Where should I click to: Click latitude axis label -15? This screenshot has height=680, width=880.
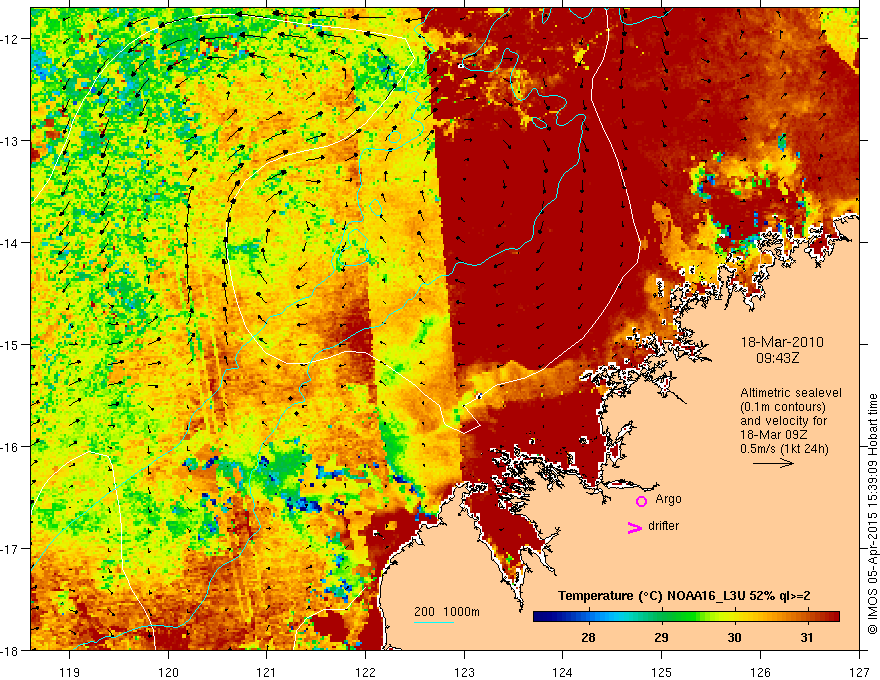click(x=10, y=345)
